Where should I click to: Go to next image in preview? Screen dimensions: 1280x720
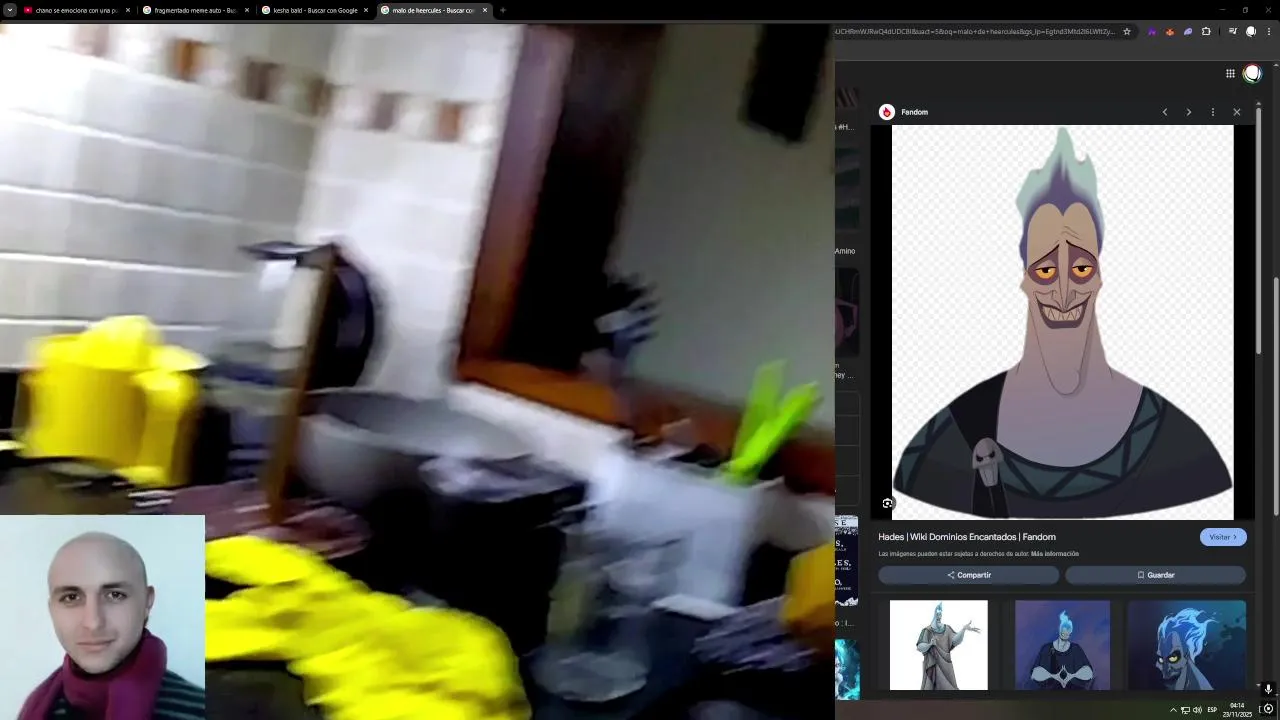[1189, 112]
